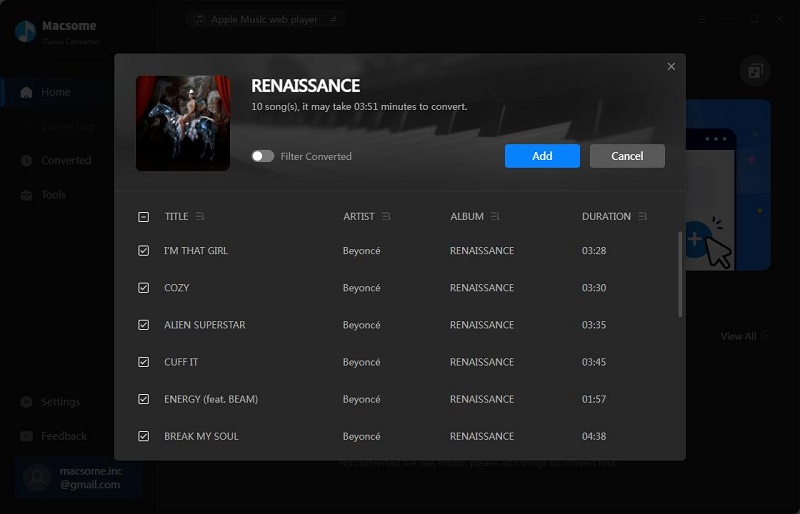Cancel the RENAISSANCE song selection dialog
Screen dimensions: 800x514
627,156
